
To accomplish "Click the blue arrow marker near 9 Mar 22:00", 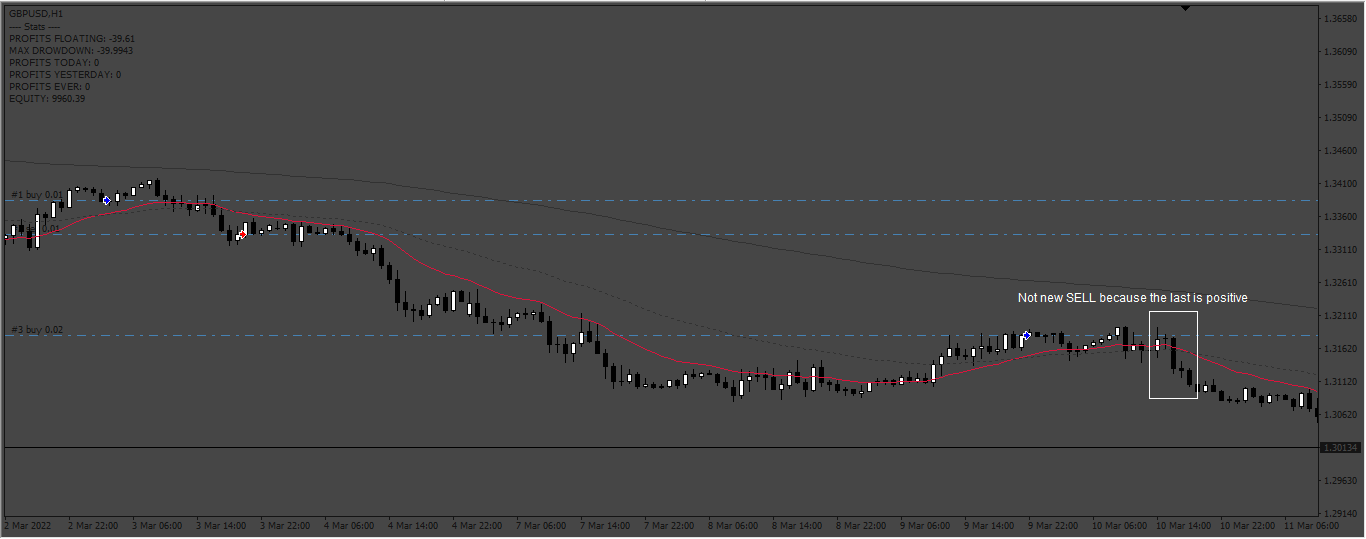I will click(1027, 335).
